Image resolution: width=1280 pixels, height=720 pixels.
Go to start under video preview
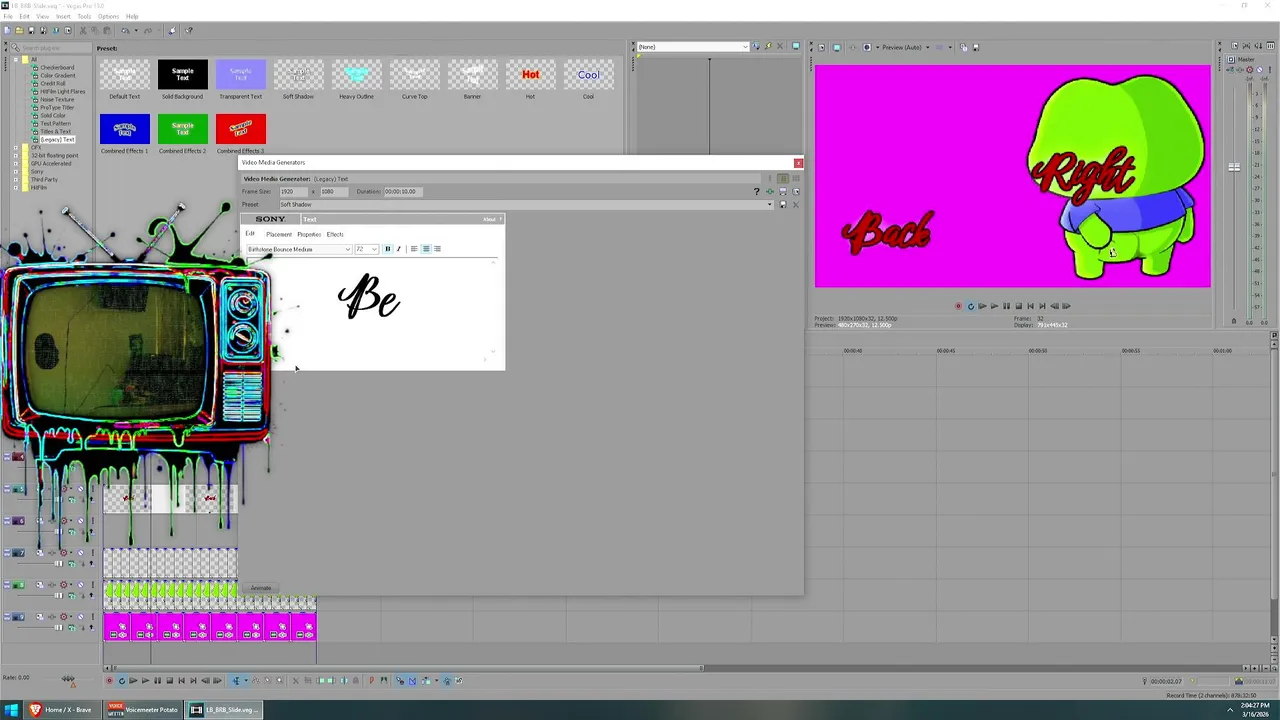tap(1030, 306)
